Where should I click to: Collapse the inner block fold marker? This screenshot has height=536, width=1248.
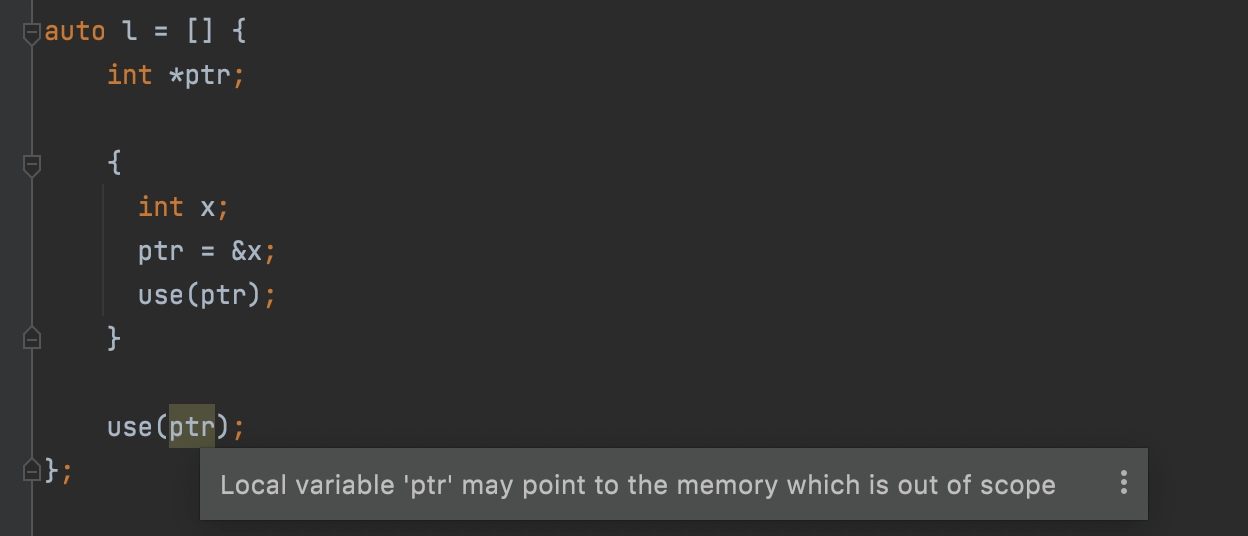32,165
